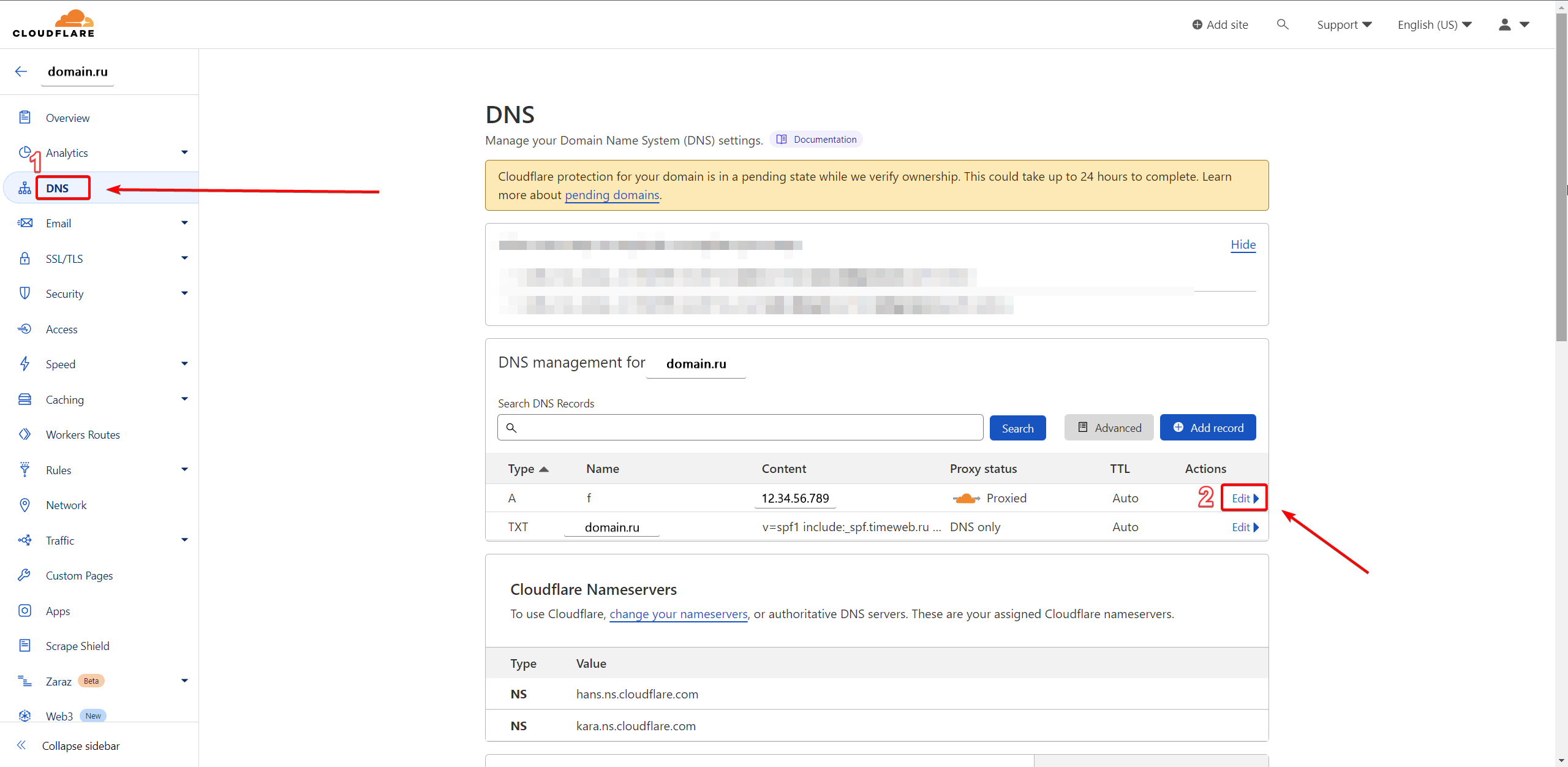Click the back arrow next to domain.ru
This screenshot has height=767, width=1568.
click(x=21, y=72)
